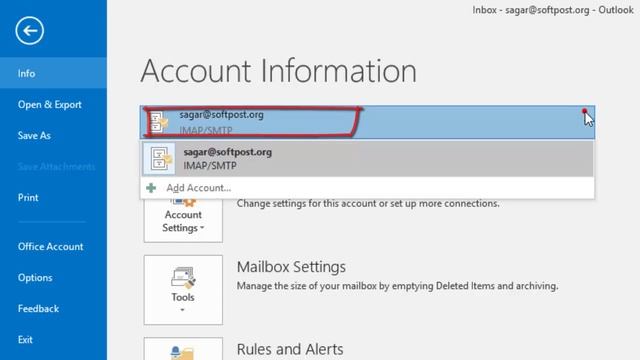Click Add Account...
Screen dimensions: 640x360
(x=367, y=188)
